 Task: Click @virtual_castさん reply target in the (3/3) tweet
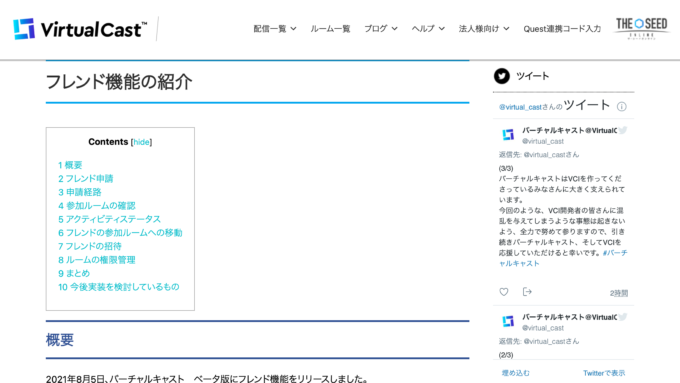pyautogui.click(x=551, y=154)
